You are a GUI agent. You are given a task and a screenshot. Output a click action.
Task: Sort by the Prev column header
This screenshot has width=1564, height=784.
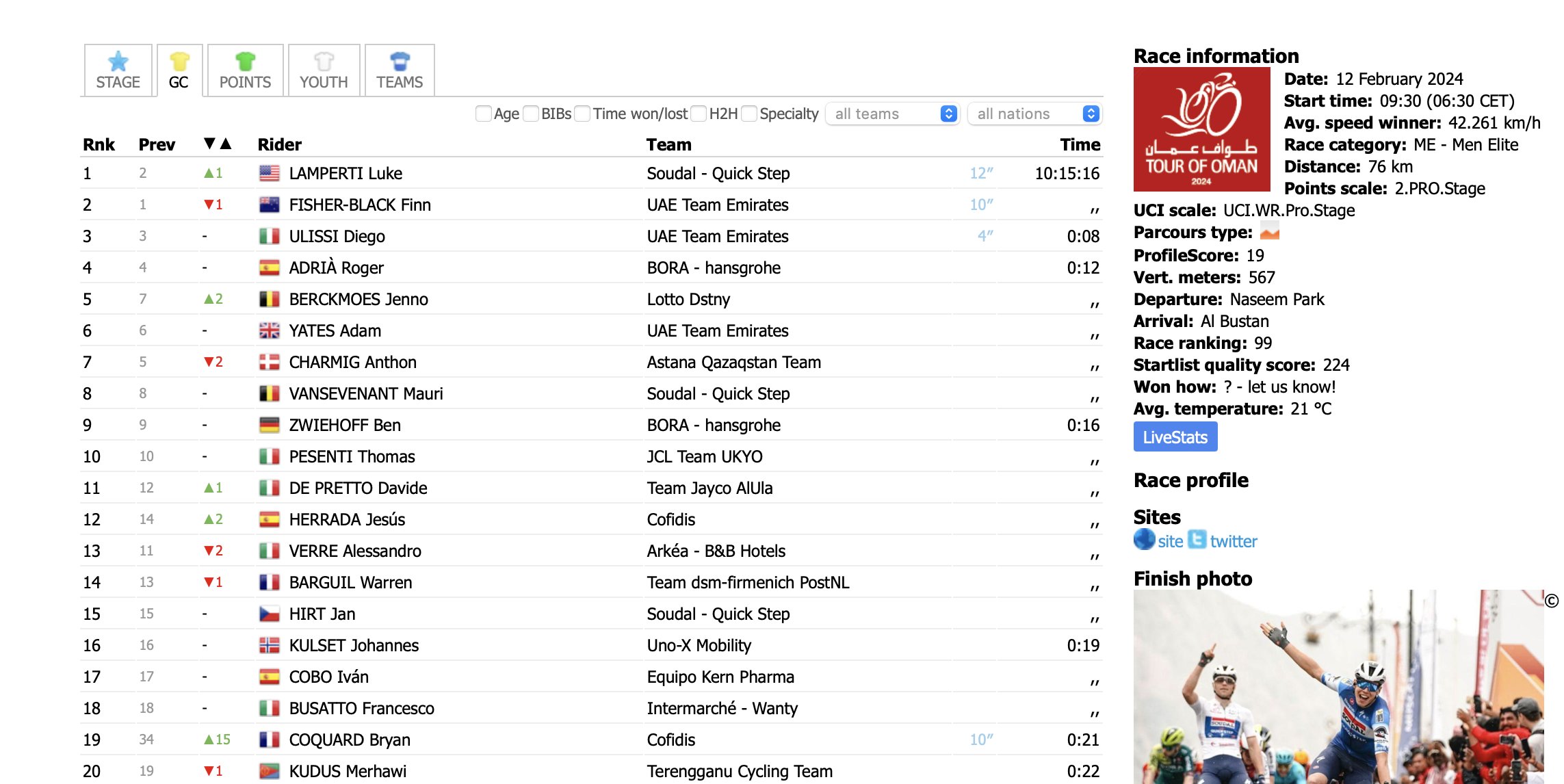click(x=157, y=144)
